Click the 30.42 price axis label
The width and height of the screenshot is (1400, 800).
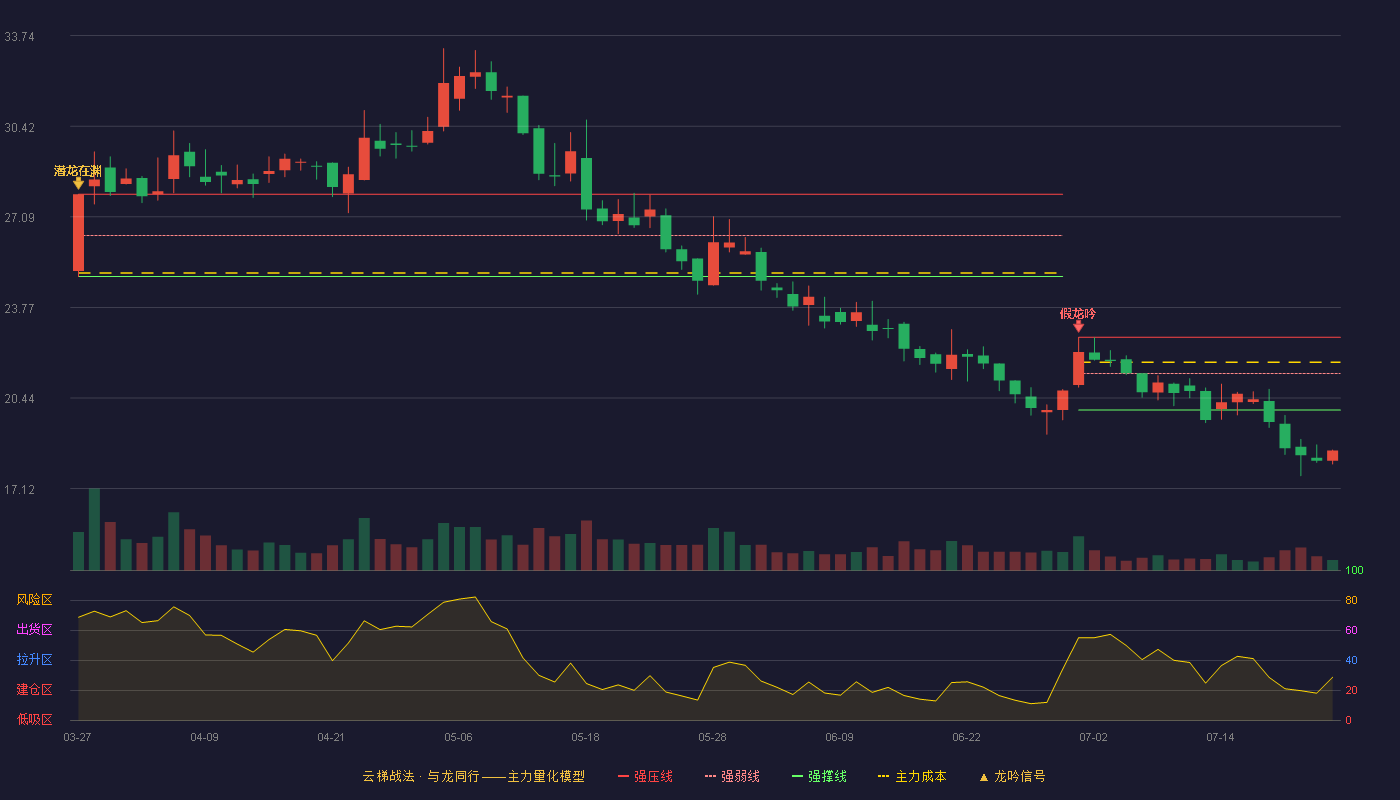point(19,128)
